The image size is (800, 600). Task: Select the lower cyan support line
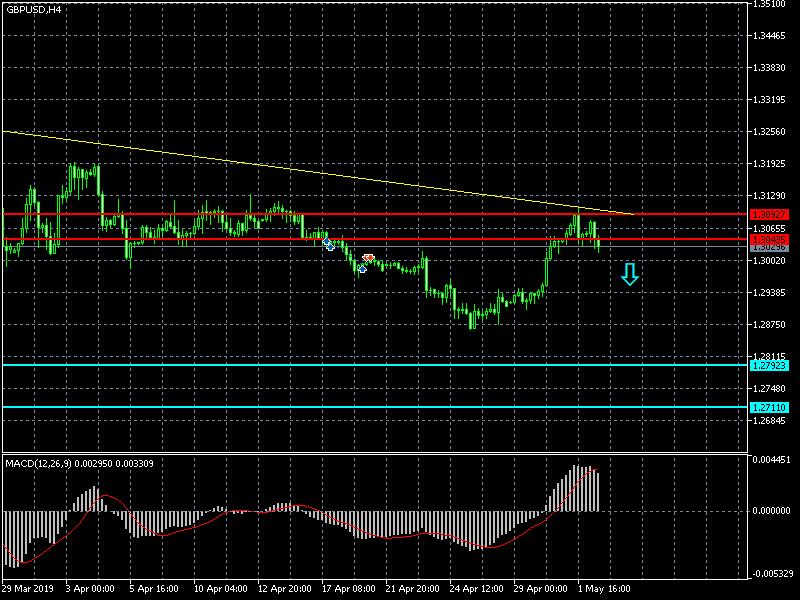400,407
